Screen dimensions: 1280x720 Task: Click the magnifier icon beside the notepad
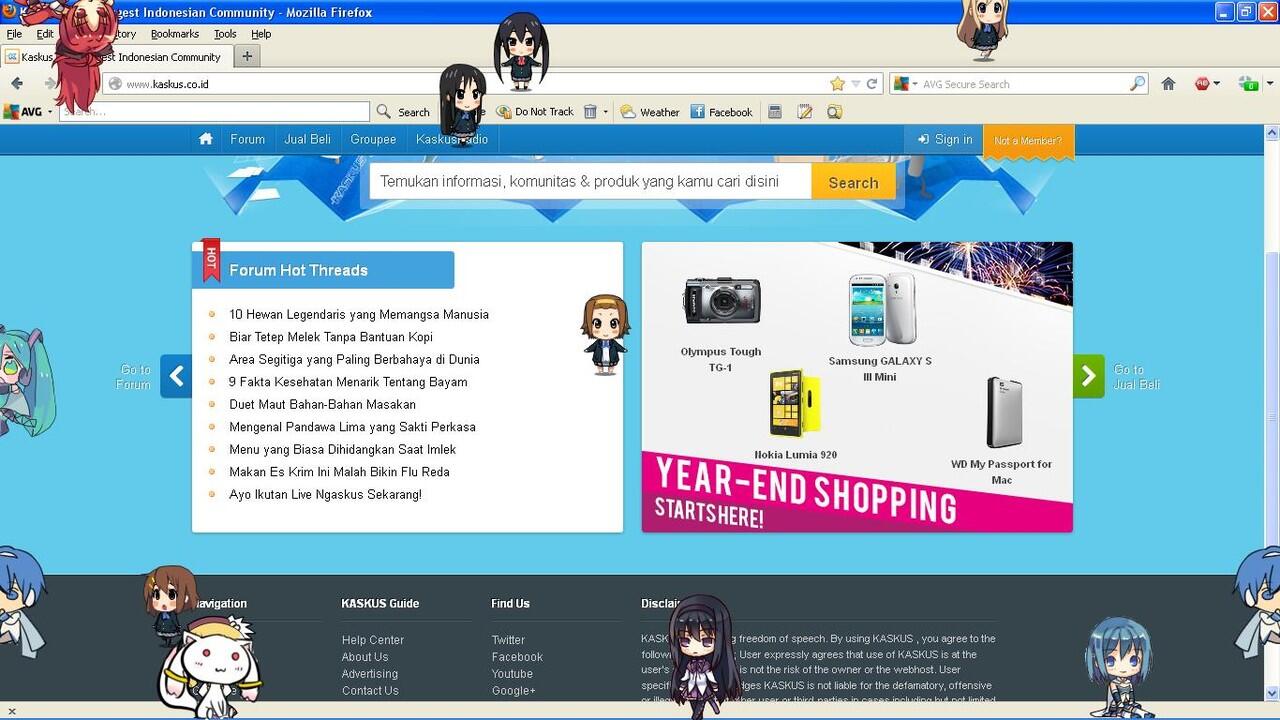(x=834, y=112)
